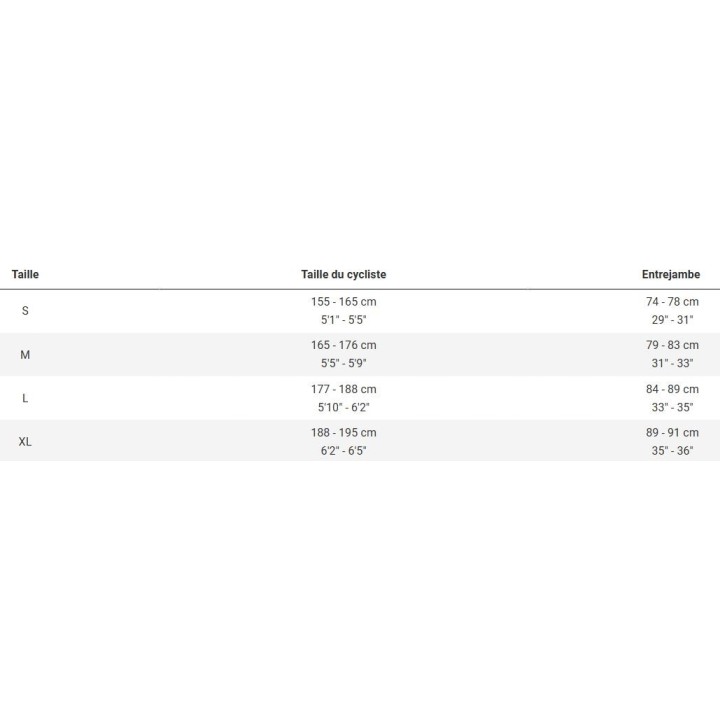The width and height of the screenshot is (720, 720).
Task: Click the 84 - 89 cm inseam value
Action: (672, 389)
